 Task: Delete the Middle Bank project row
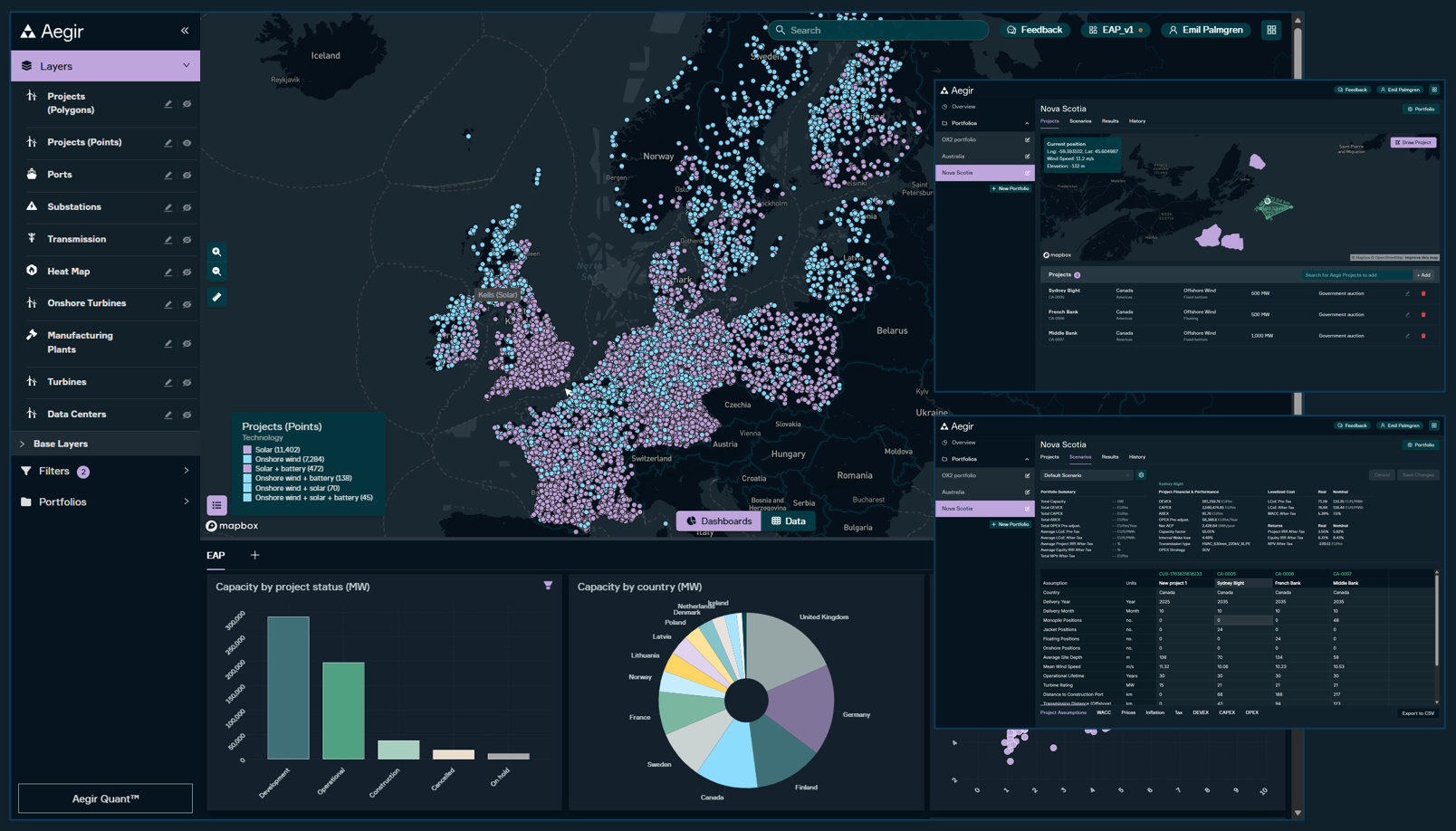(x=1424, y=335)
